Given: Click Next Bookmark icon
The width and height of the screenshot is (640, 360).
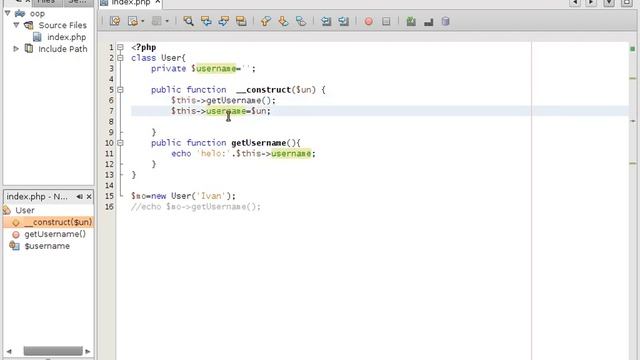Looking at the screenshot, I should (x=283, y=21).
